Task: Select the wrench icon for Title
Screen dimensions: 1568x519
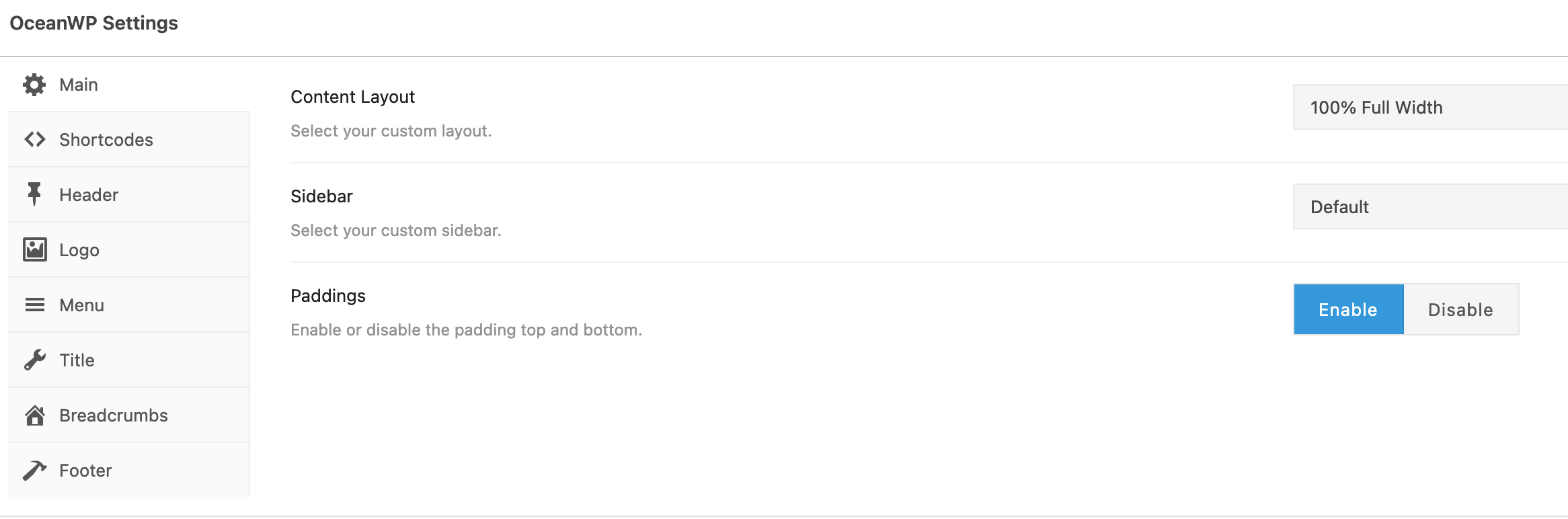Action: (x=34, y=360)
